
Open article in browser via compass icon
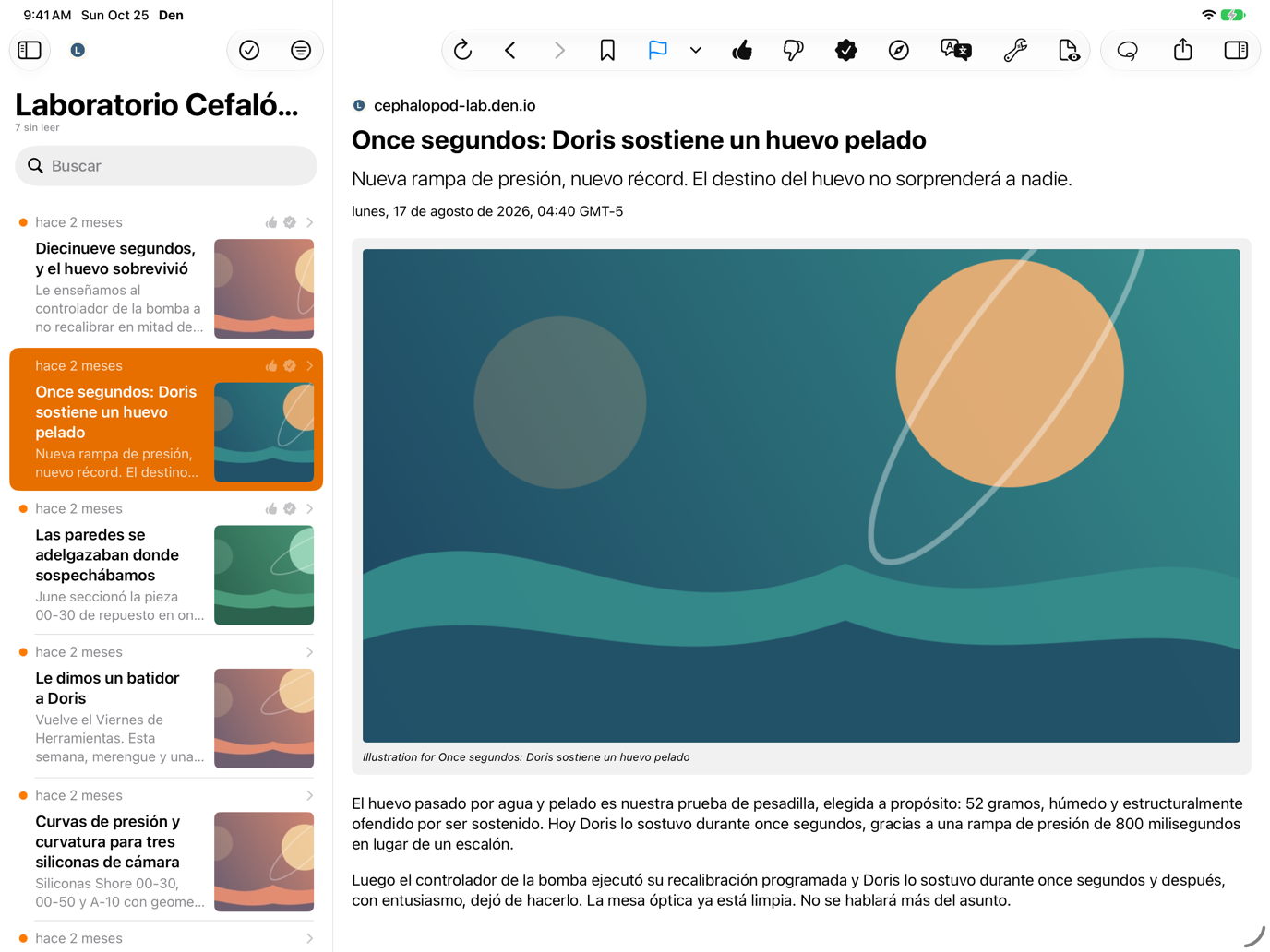[899, 50]
